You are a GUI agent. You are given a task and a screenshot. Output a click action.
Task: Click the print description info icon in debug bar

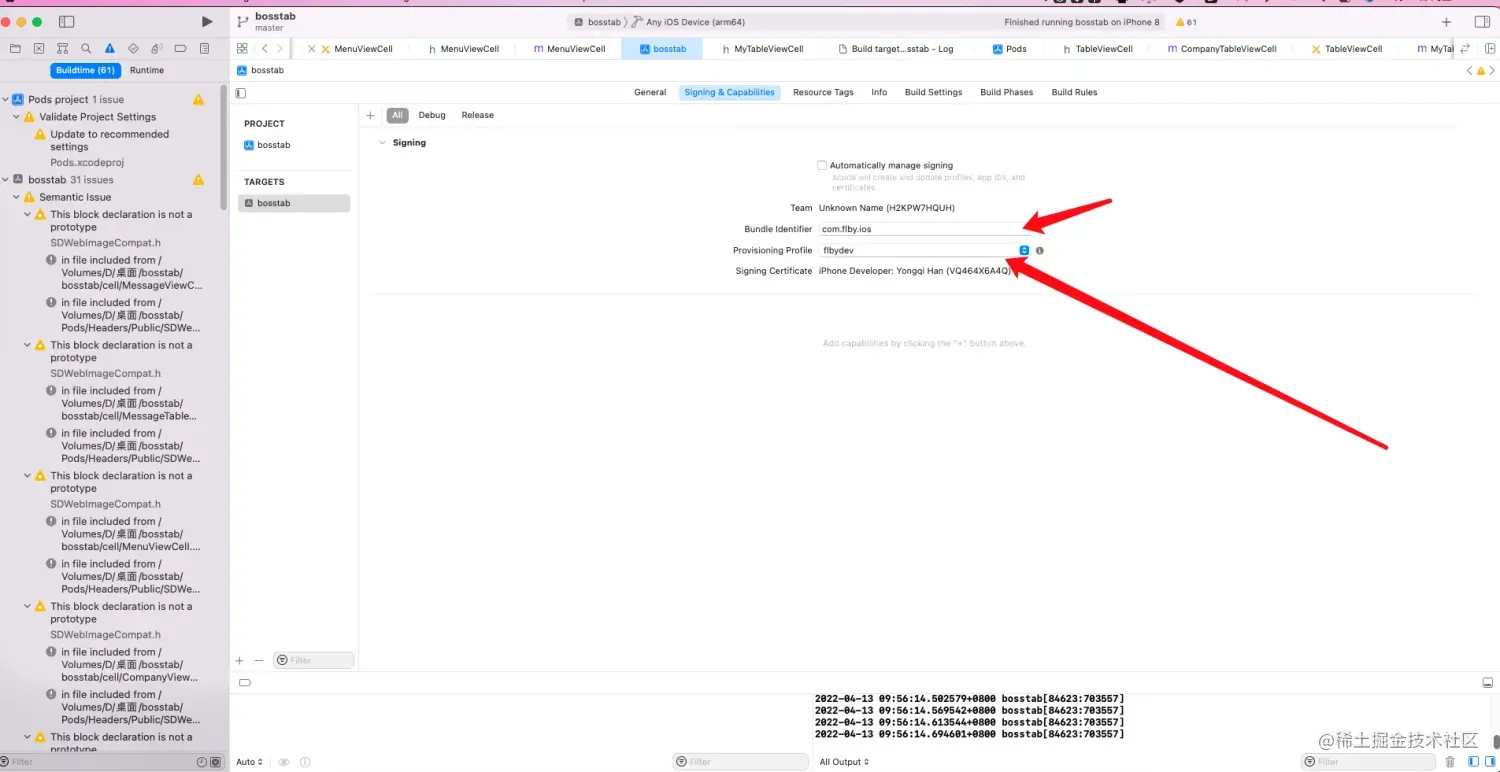tap(305, 762)
